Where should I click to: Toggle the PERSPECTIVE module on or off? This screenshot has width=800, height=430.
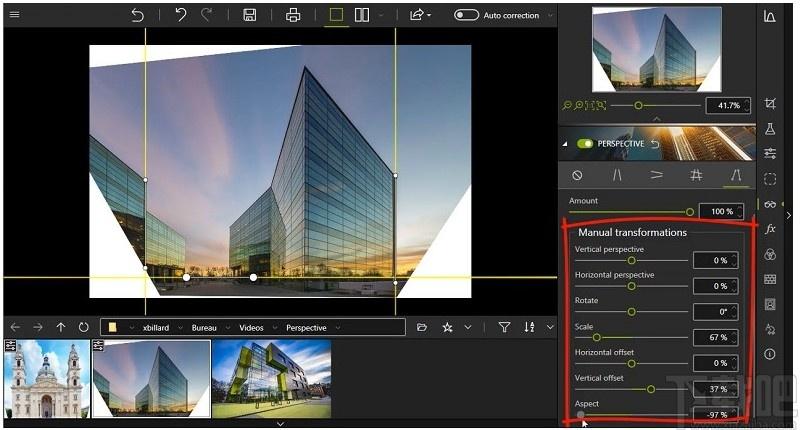(585, 144)
